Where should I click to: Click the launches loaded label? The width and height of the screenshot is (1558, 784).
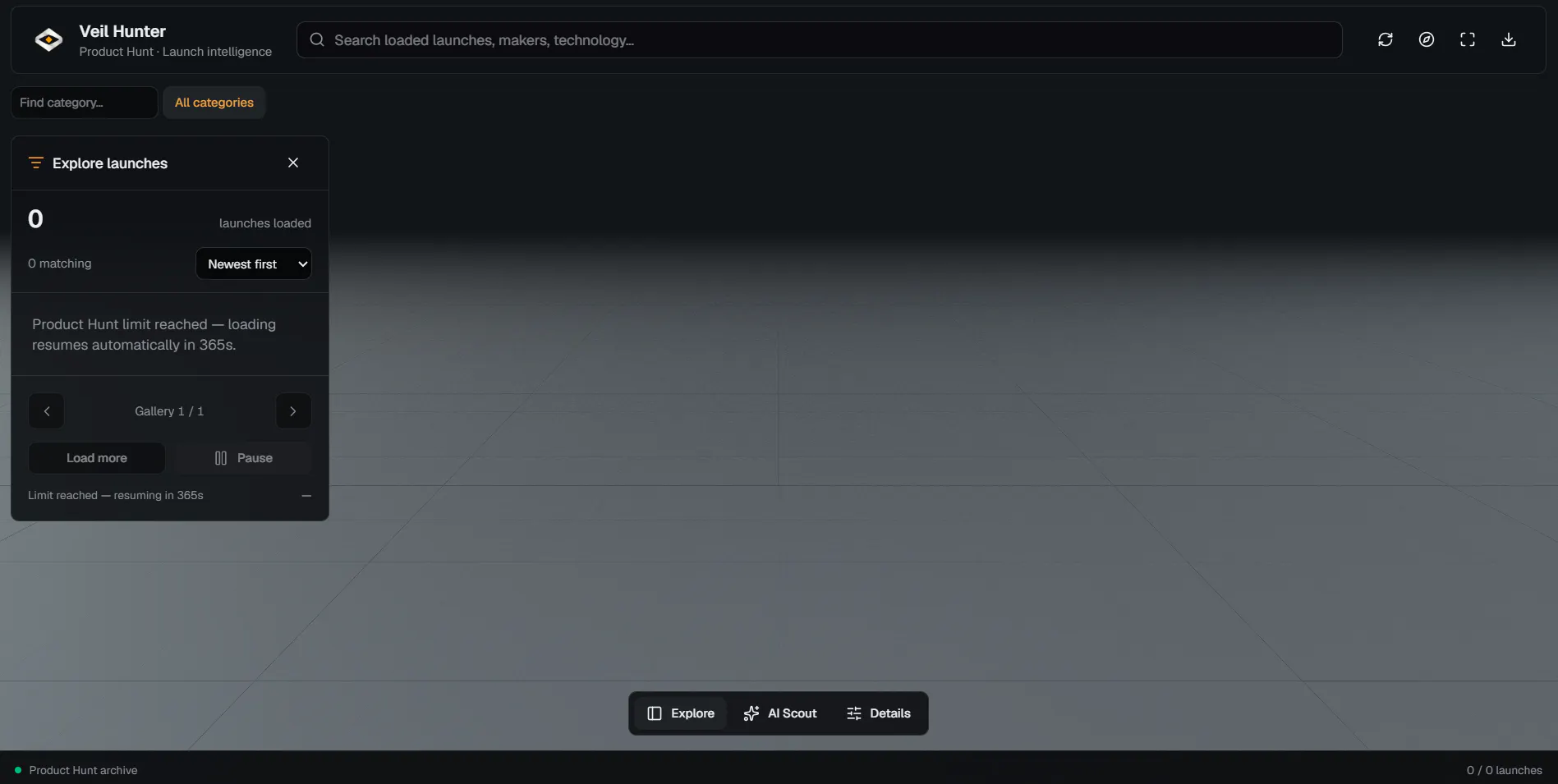265,223
